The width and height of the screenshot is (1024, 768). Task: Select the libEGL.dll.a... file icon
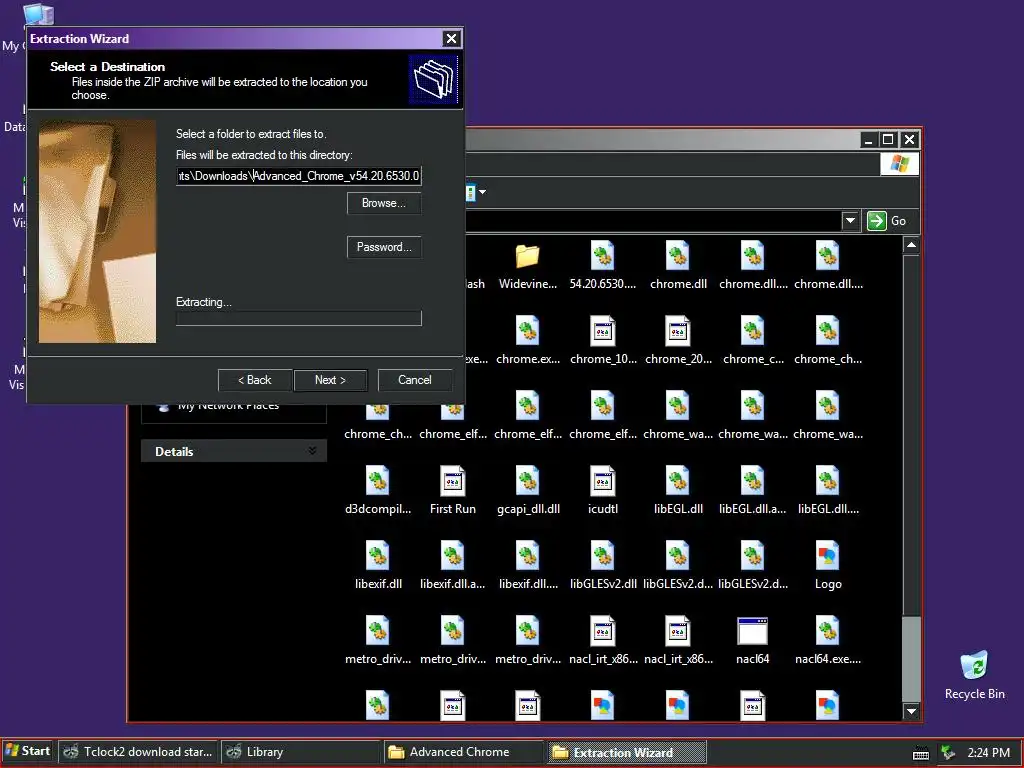coord(752,481)
